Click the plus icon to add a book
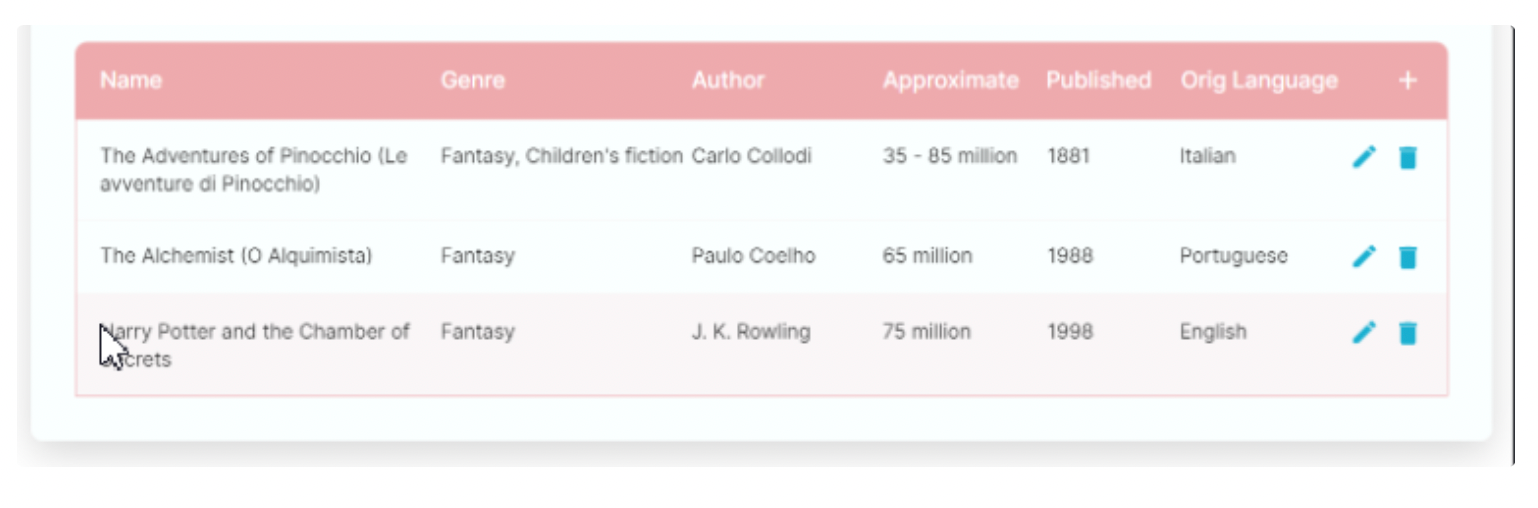The height and width of the screenshot is (508, 1538). tap(1407, 81)
